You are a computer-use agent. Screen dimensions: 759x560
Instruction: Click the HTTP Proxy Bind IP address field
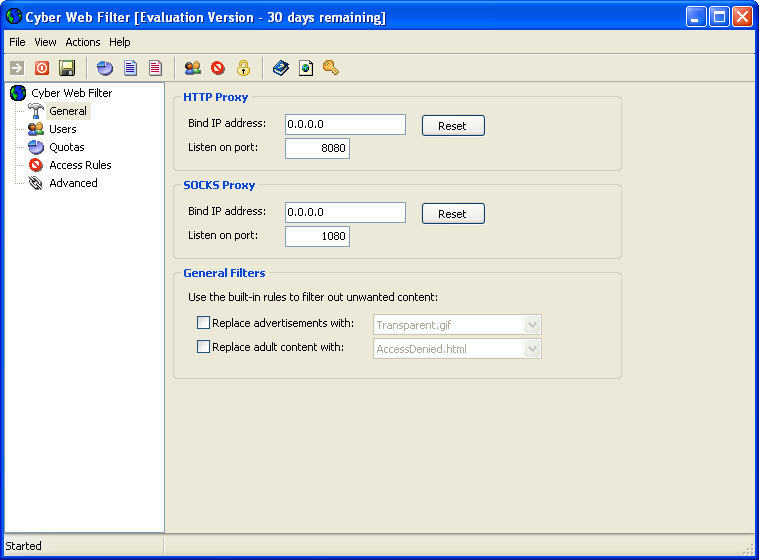(x=345, y=124)
